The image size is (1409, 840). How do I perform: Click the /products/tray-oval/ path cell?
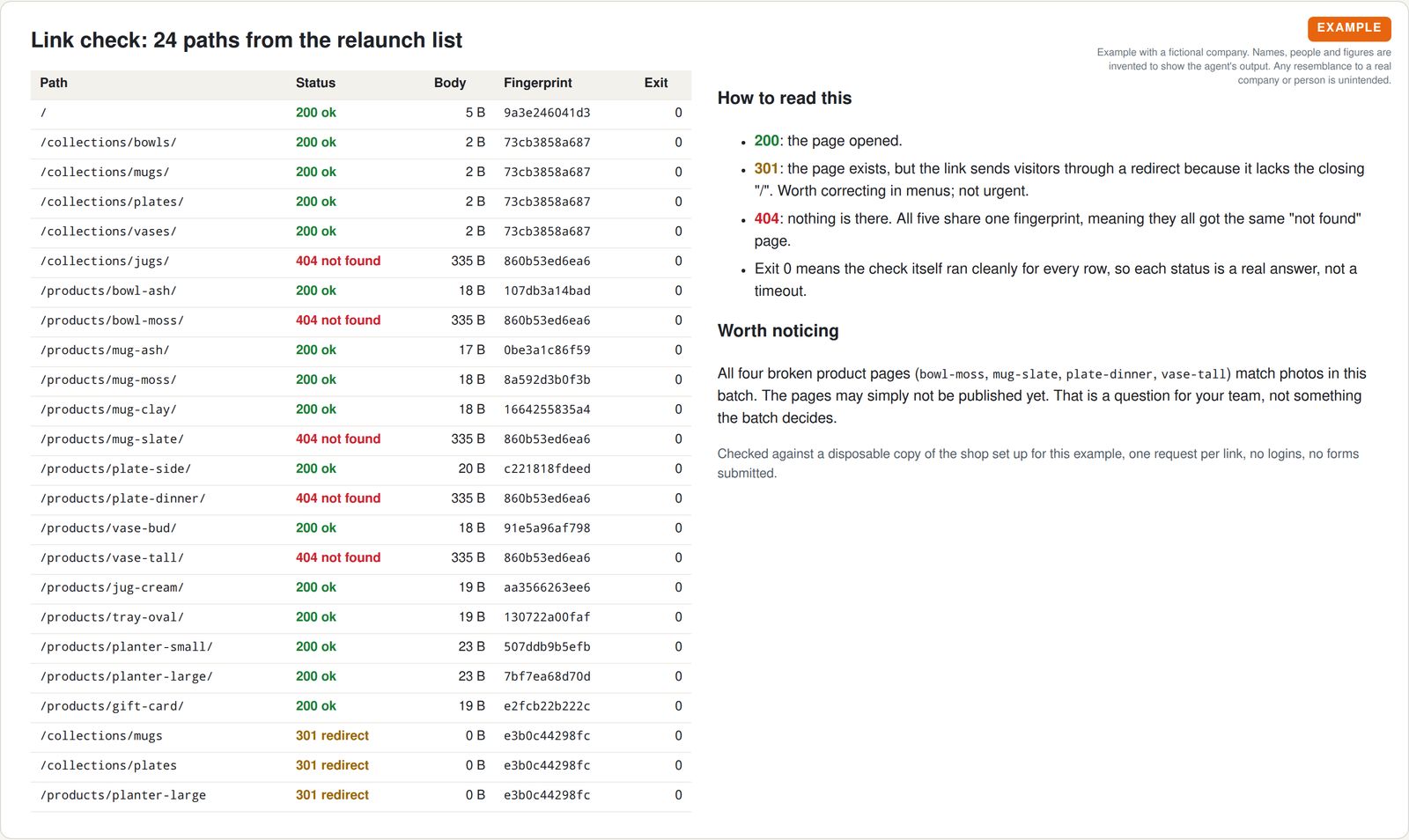(112, 617)
